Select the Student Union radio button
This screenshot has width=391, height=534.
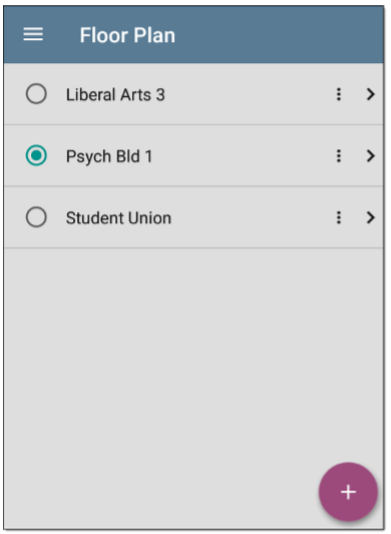tap(36, 217)
